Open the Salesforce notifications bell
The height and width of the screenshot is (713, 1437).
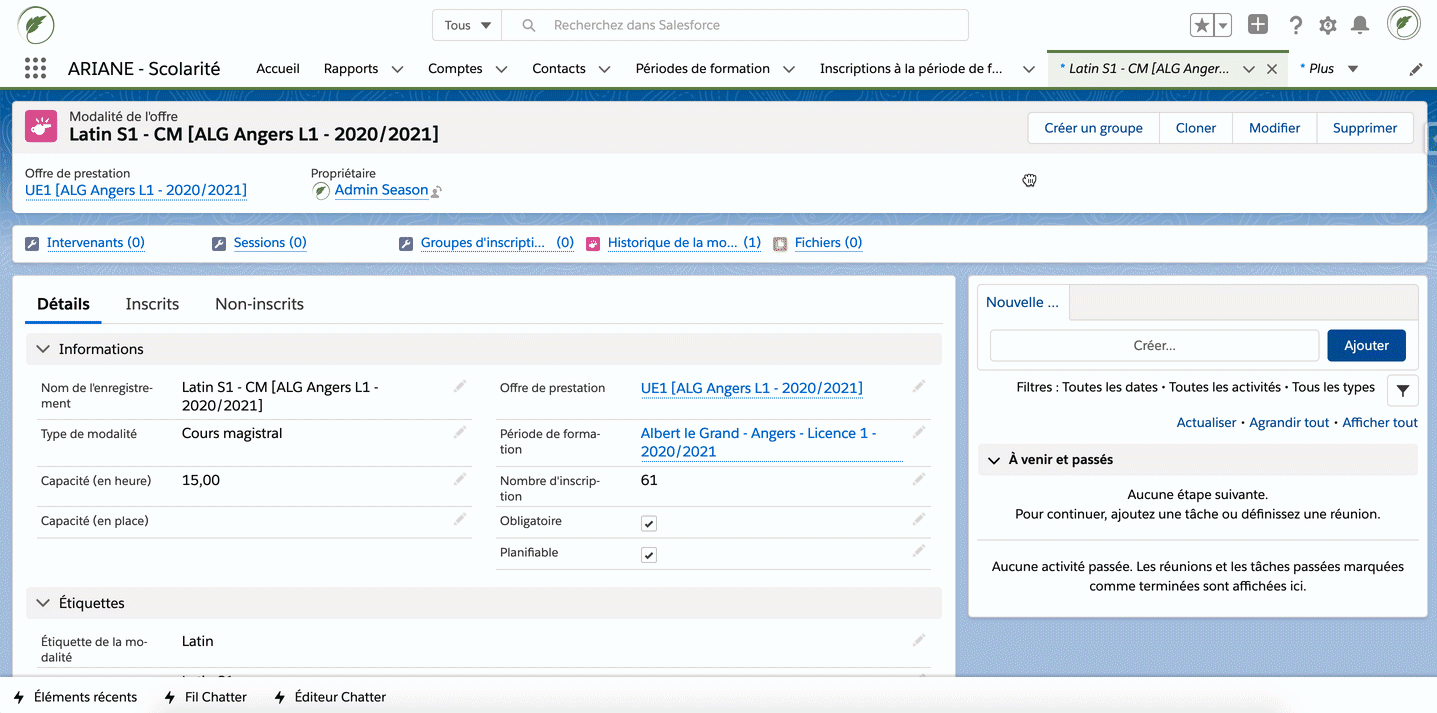tap(1358, 25)
